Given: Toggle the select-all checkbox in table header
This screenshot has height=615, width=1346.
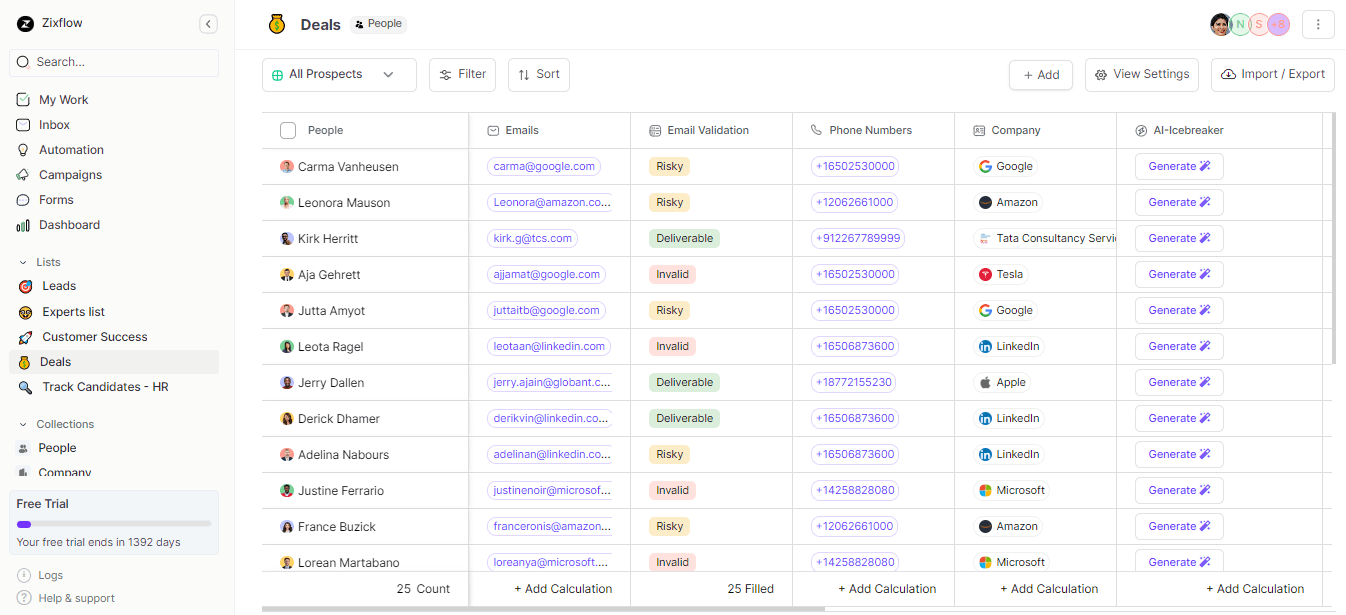Looking at the screenshot, I should click(x=288, y=129).
